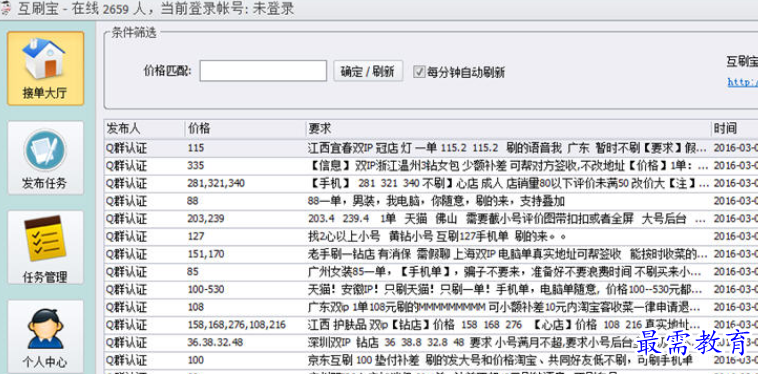This screenshot has width=758, height=374.
Task: Open the 接单大厅 house icon
Action: (x=45, y=68)
